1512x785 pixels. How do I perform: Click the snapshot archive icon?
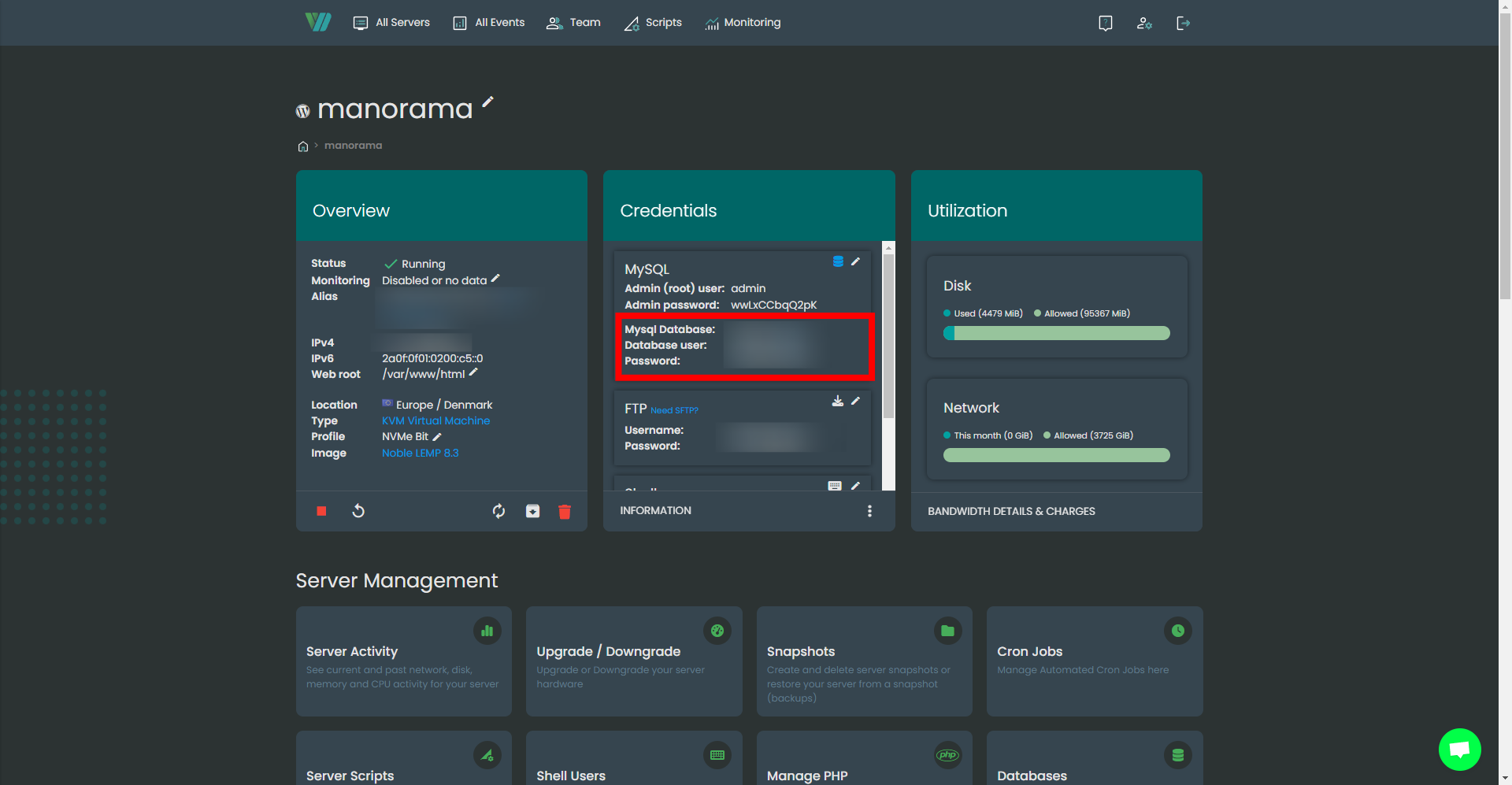[x=533, y=511]
